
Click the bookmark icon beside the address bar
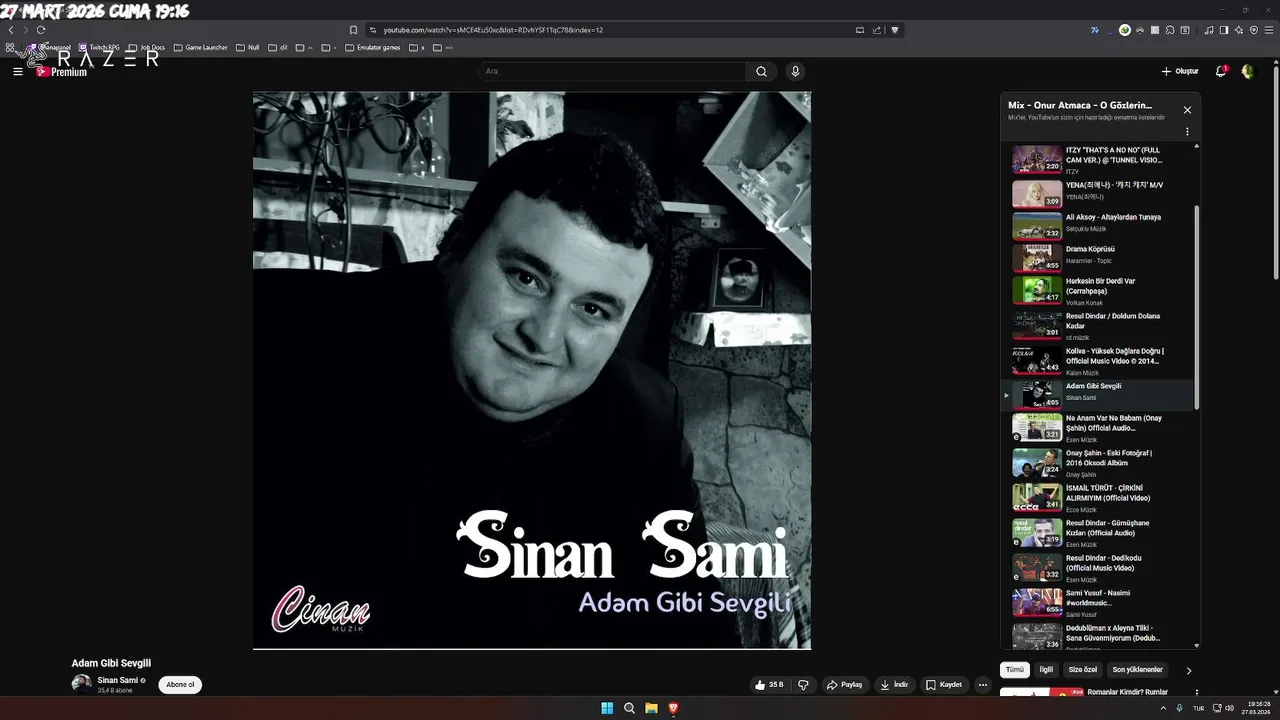[x=353, y=30]
